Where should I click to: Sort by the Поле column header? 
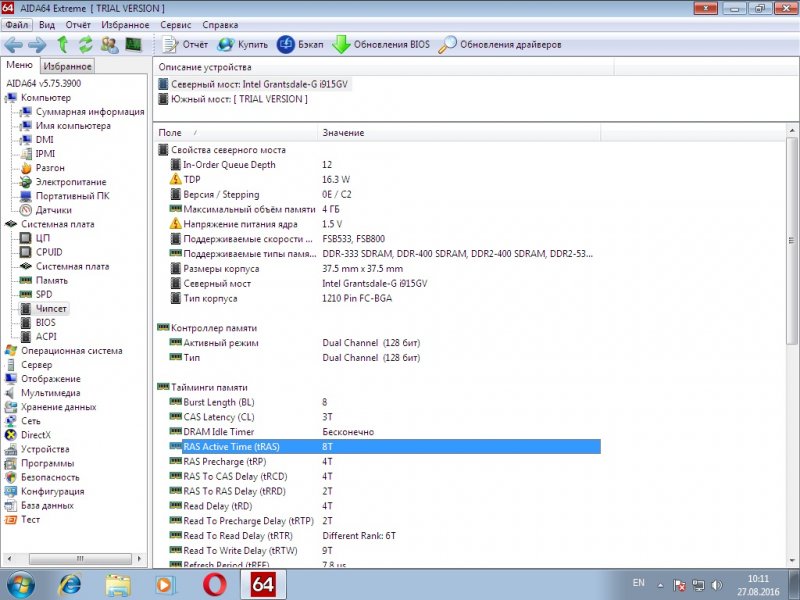[171, 133]
